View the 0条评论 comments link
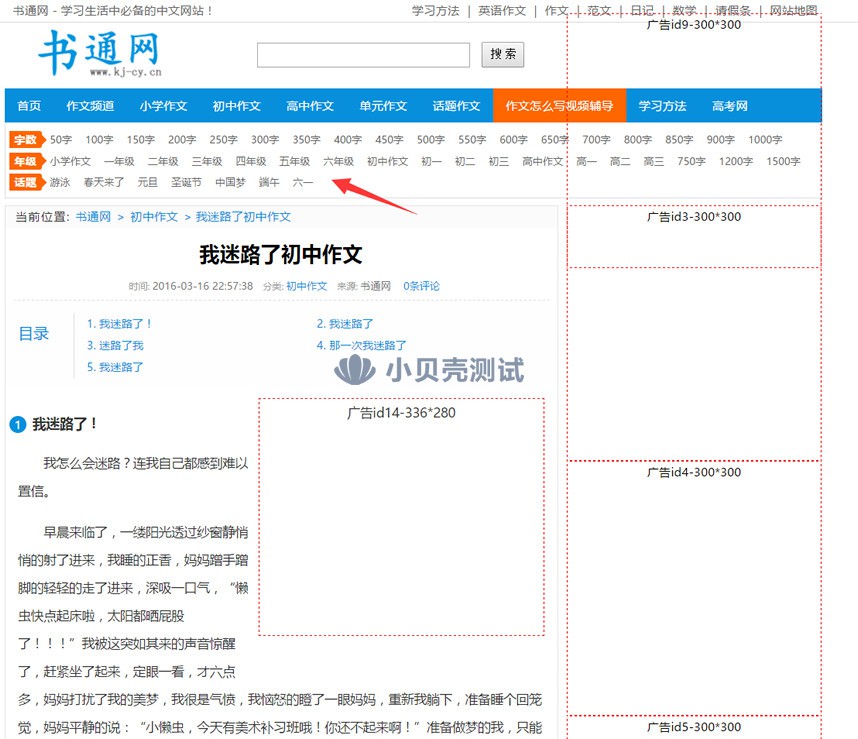Viewport: 858px width, 739px height. point(421,286)
